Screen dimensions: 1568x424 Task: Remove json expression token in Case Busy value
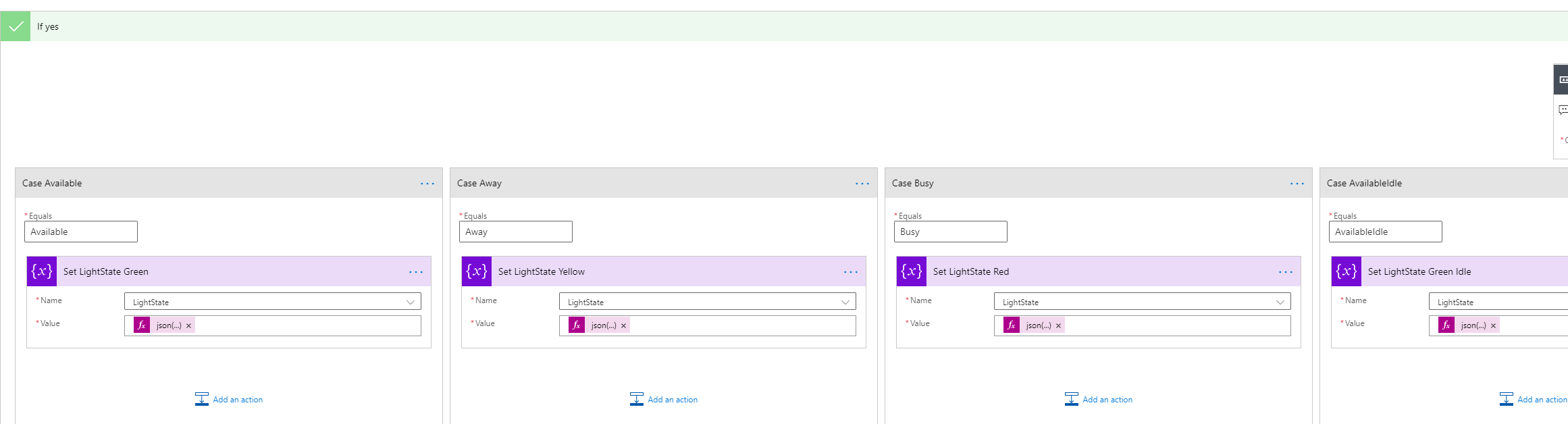pos(1059,326)
